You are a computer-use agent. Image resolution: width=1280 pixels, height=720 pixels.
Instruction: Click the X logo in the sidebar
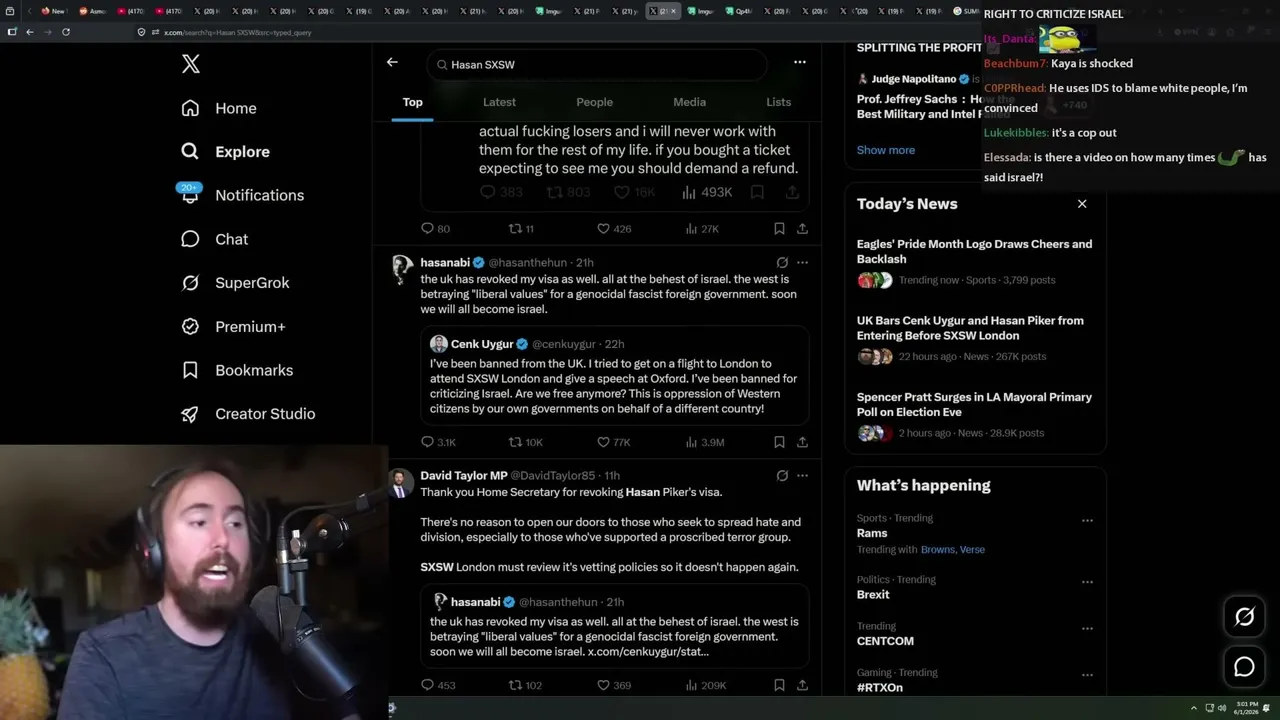coord(191,65)
